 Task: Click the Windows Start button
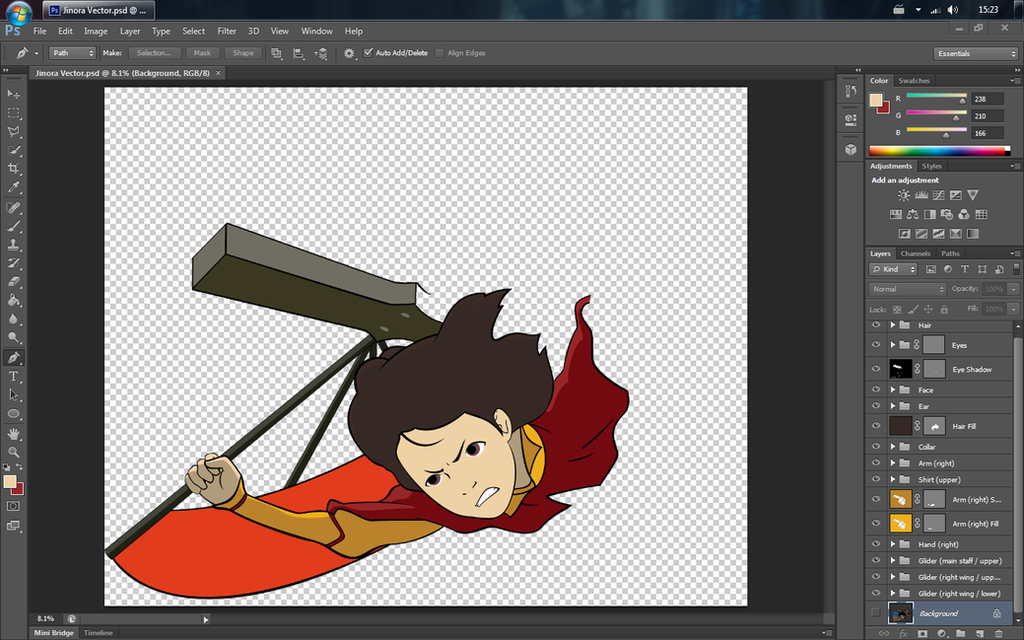[19, 11]
